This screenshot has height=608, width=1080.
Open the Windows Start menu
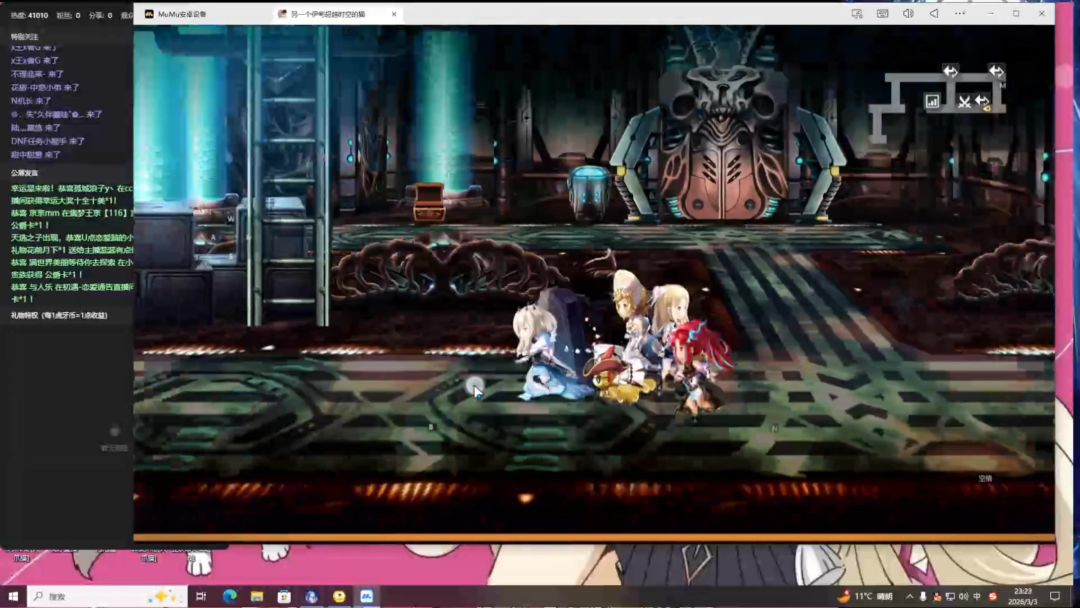(x=12, y=596)
